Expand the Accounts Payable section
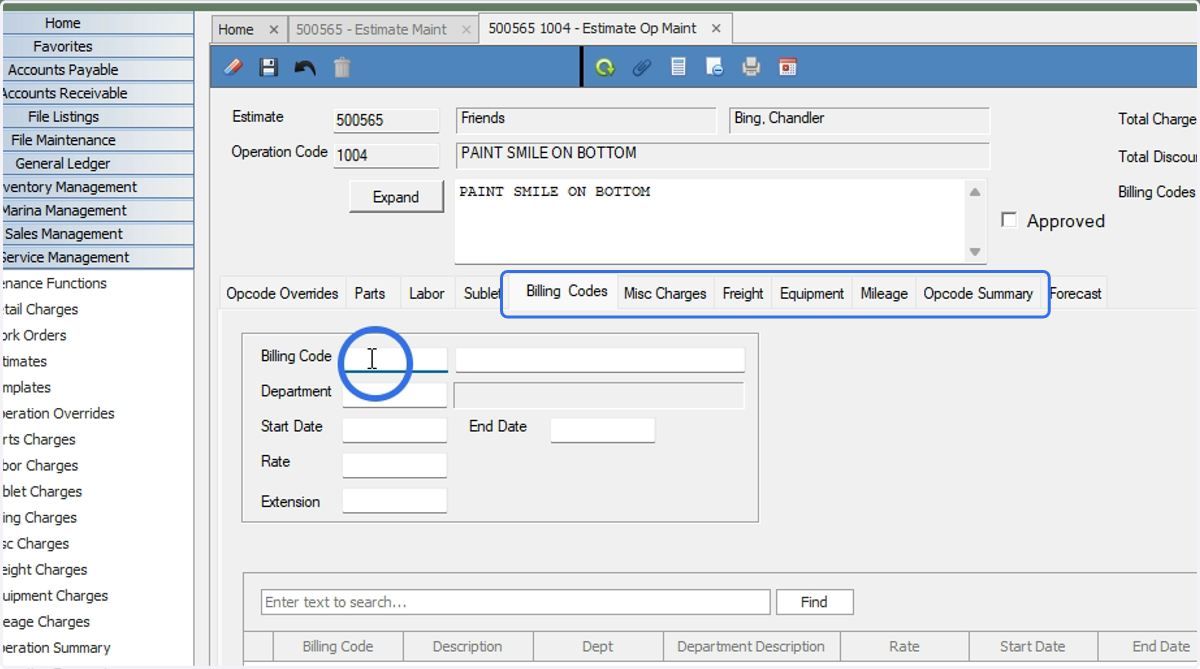This screenshot has width=1200, height=669. coord(97,70)
